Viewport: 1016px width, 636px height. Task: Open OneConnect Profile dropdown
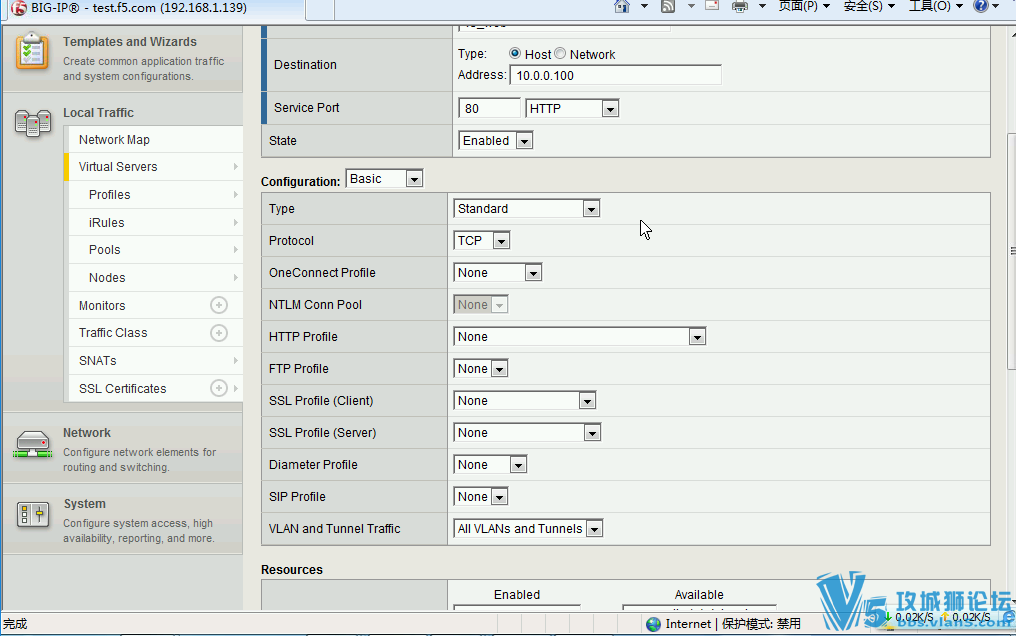498,273
